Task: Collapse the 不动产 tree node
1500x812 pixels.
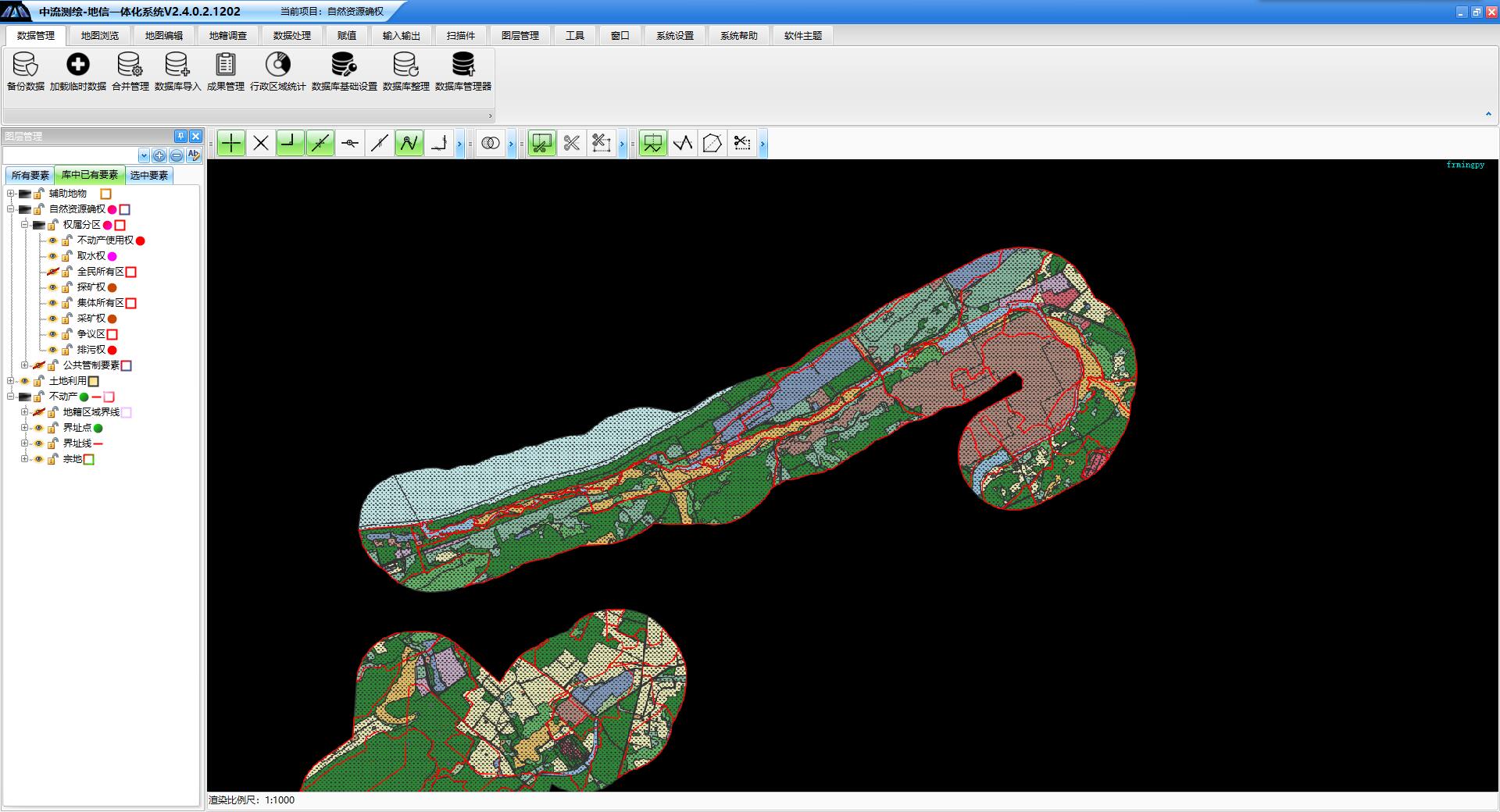Action: tap(10, 397)
